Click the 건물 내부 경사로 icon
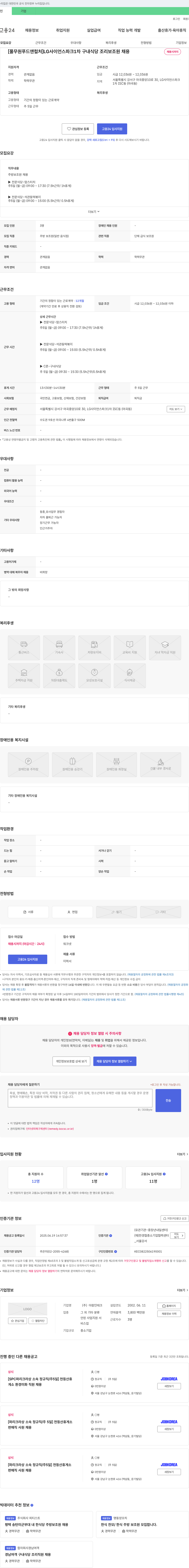The height and width of the screenshot is (1568, 189). click(160, 765)
